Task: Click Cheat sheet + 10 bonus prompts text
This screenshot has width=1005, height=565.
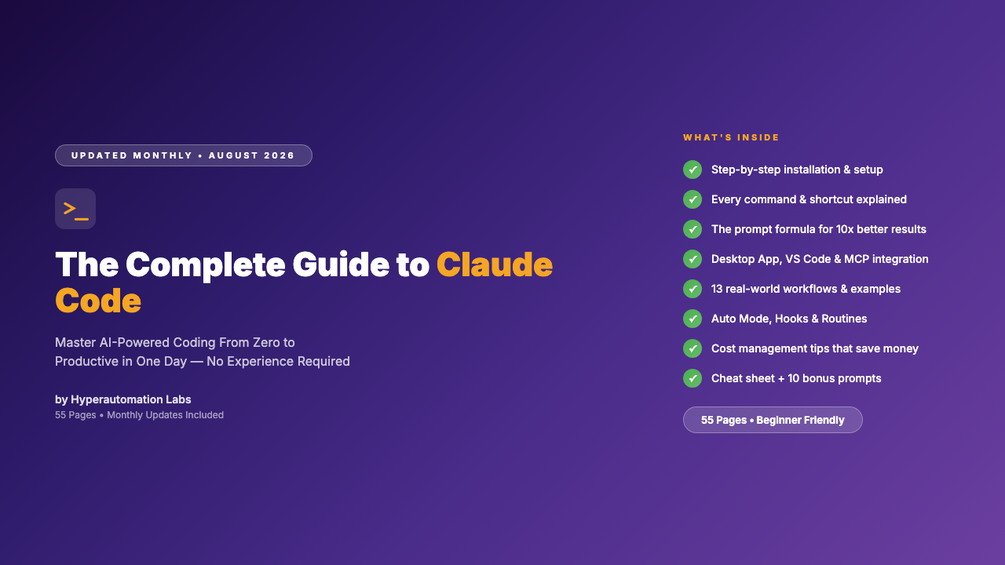Action: click(796, 378)
